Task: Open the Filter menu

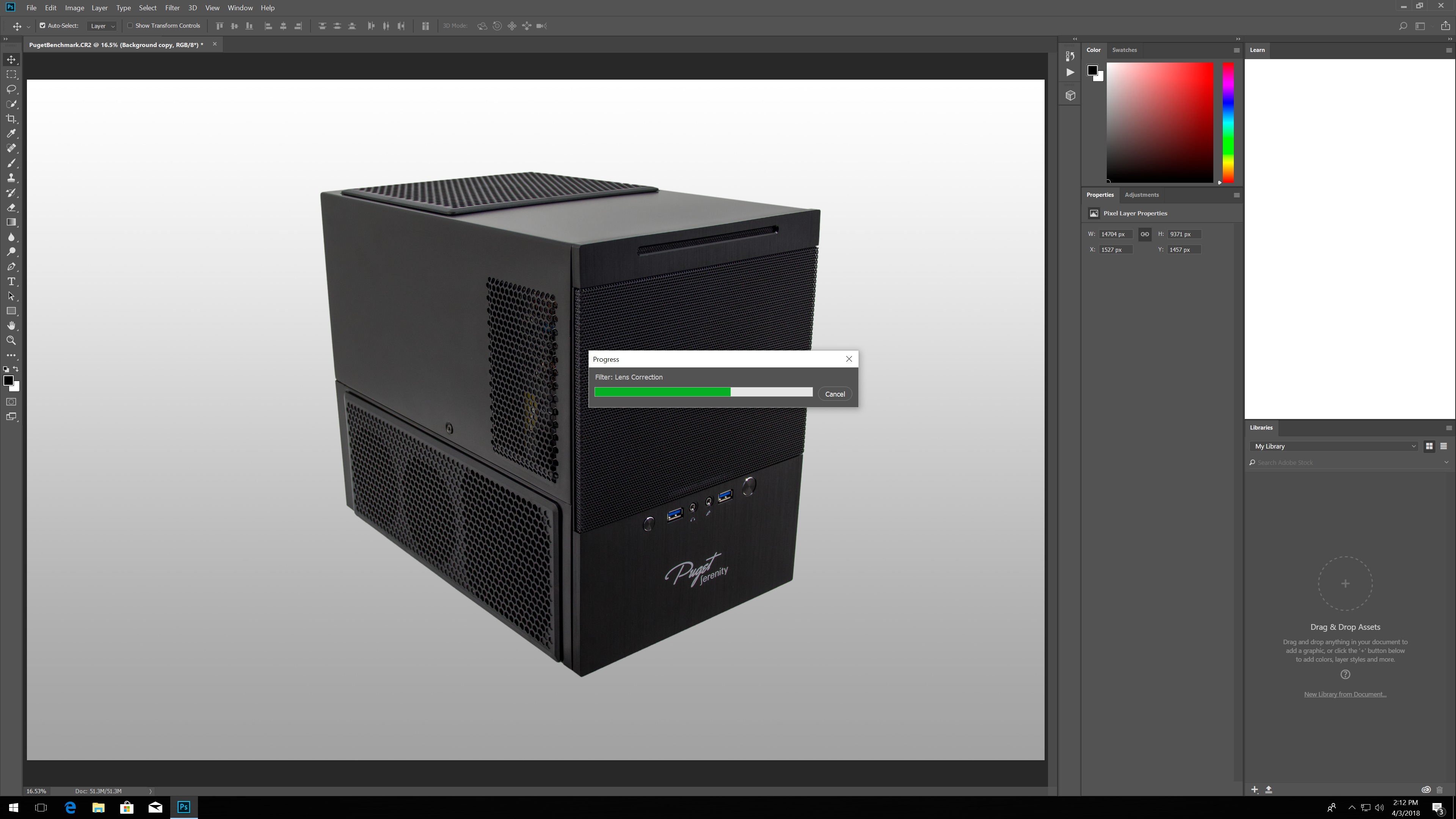Action: (172, 8)
